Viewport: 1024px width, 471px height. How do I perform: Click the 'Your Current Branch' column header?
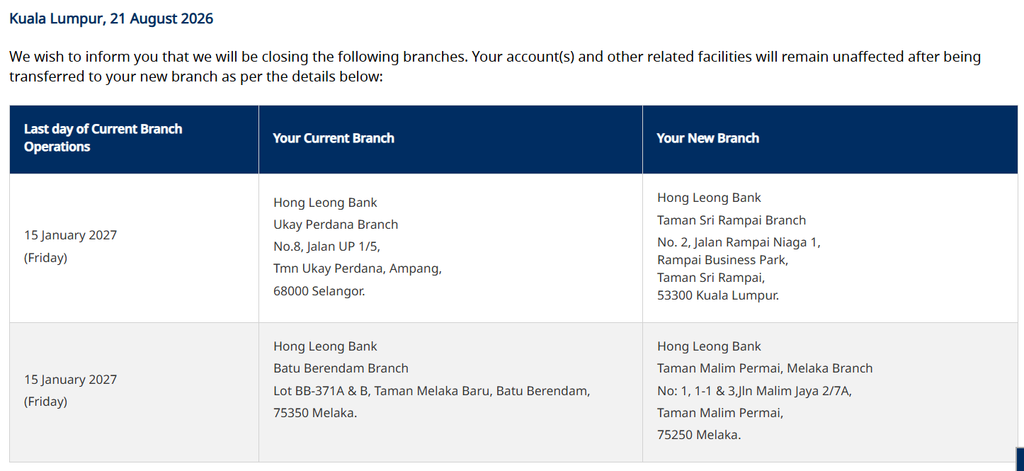pyautogui.click(x=334, y=138)
